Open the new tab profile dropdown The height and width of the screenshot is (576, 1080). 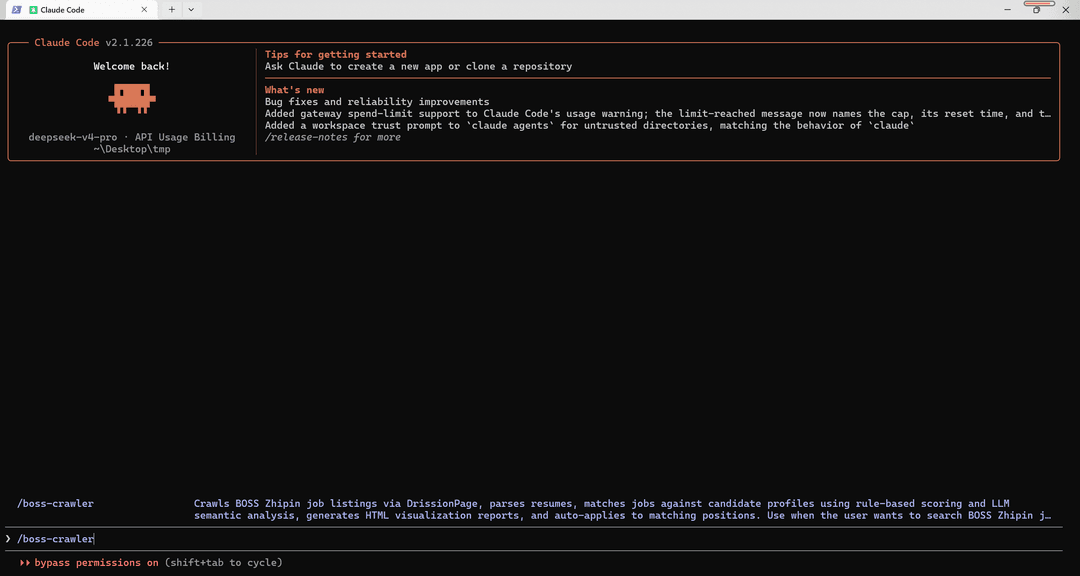(x=191, y=10)
